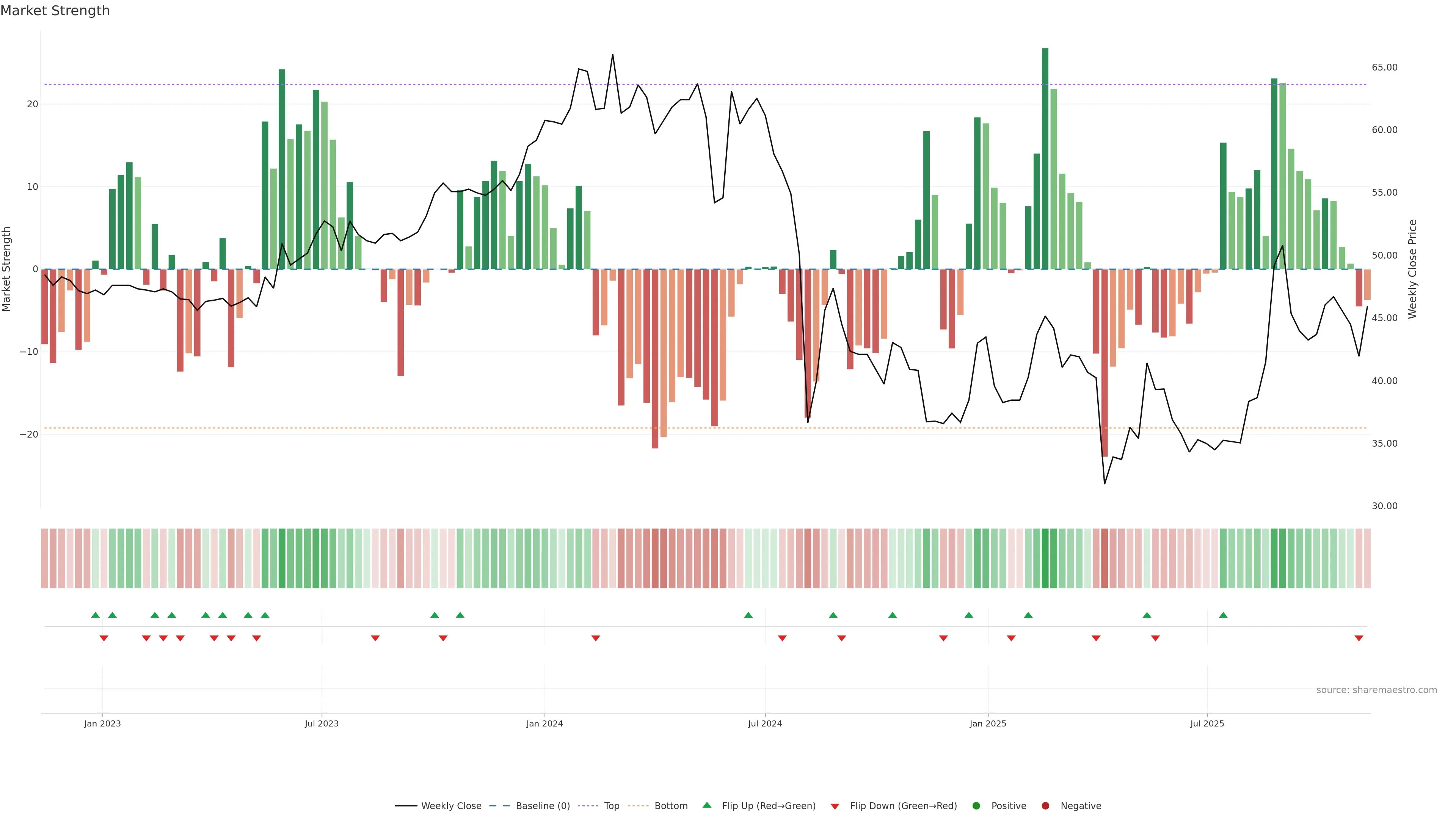Toggle the Bottom orange dotted legend entry
Viewport: 1456px width, 819px height.
click(671, 806)
